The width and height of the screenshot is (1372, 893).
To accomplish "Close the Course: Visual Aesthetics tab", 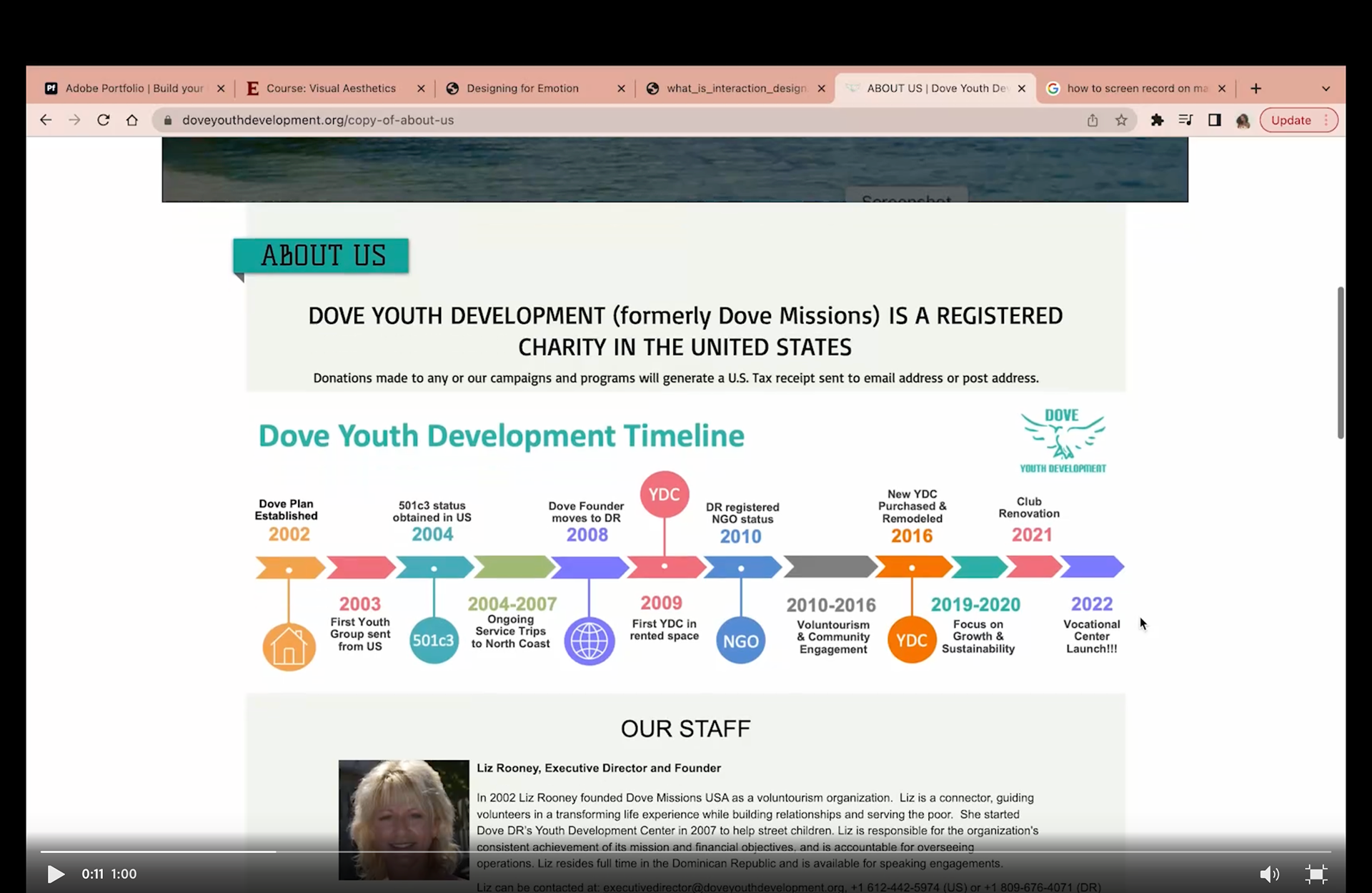I will pyautogui.click(x=421, y=89).
